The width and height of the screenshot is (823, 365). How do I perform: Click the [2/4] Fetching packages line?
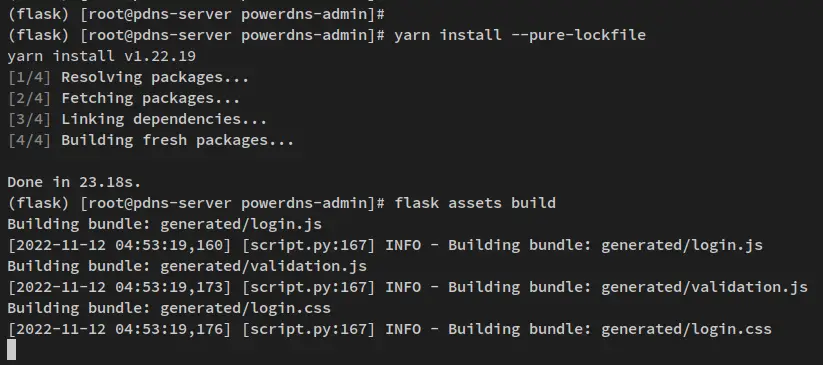coord(123,98)
